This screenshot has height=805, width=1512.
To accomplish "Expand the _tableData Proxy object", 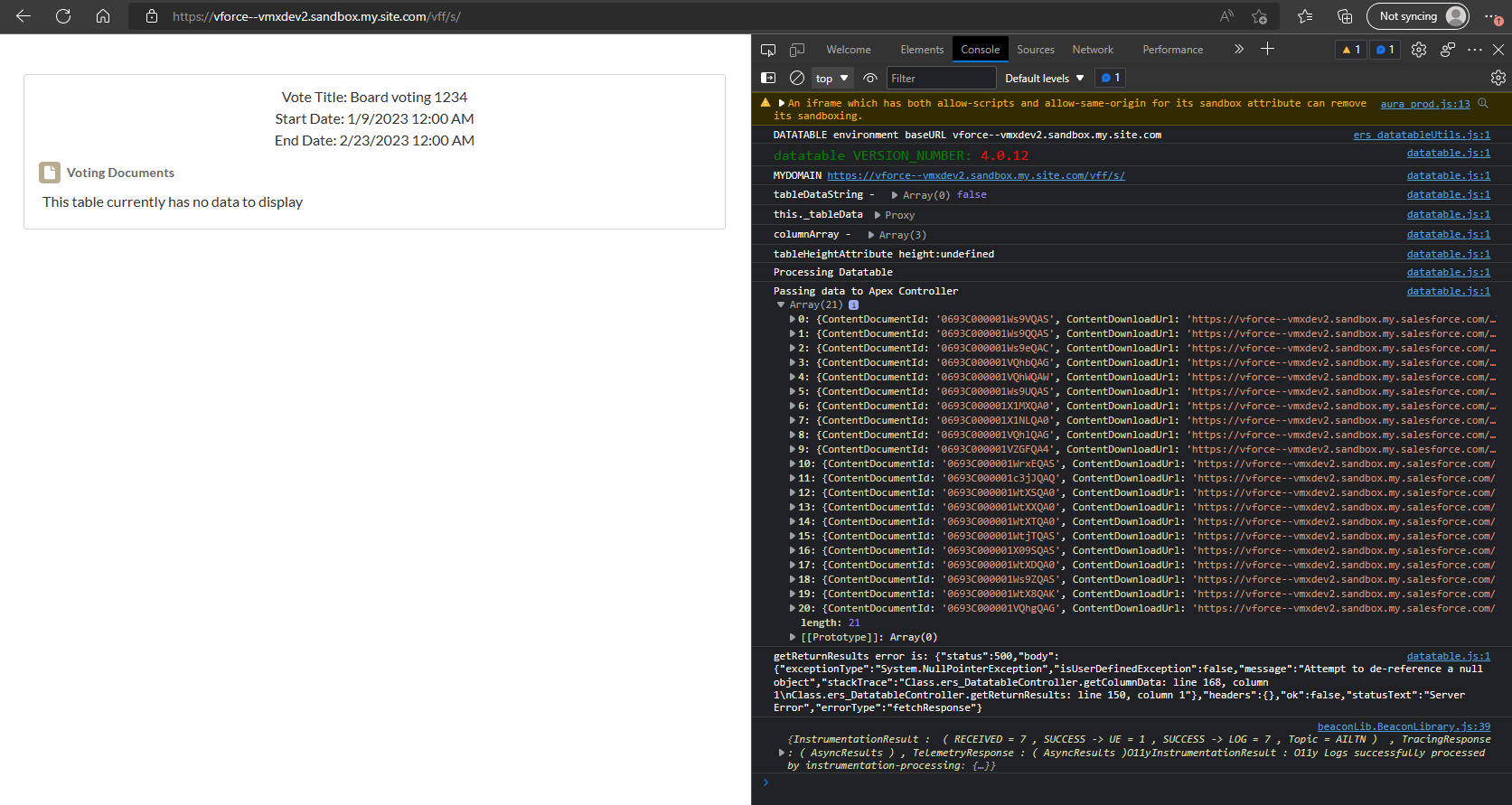I will [x=878, y=215].
